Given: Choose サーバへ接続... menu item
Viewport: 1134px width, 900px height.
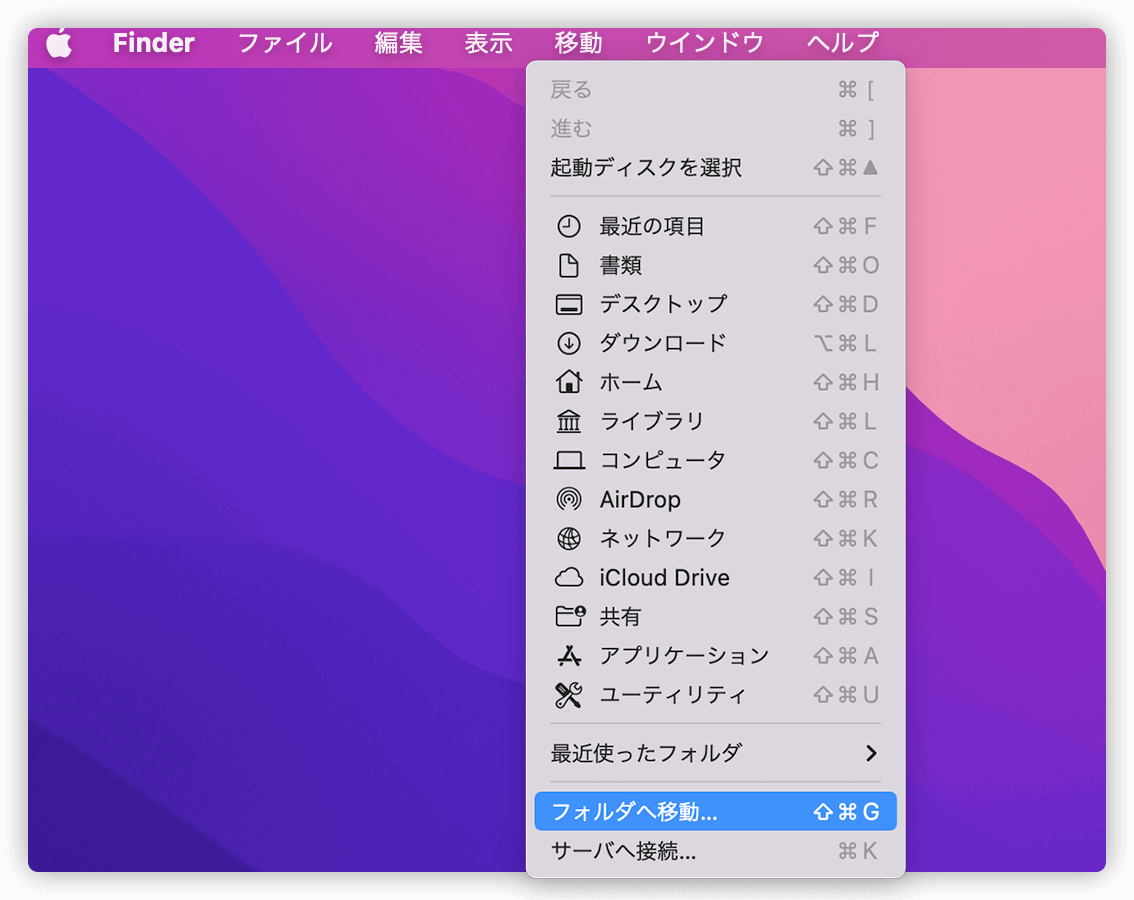Looking at the screenshot, I should (715, 852).
